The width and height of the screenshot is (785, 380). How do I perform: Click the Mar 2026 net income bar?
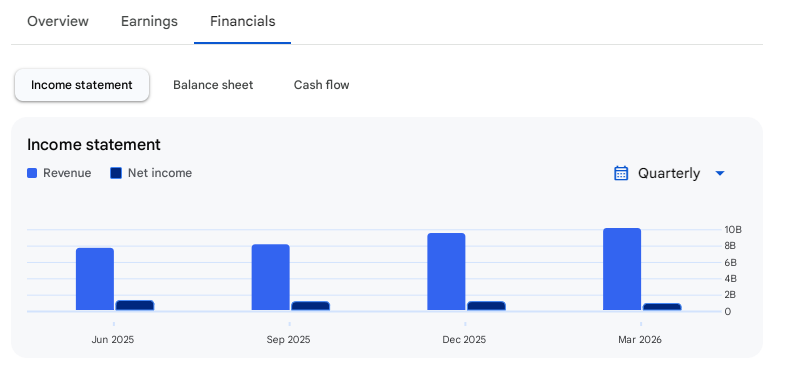(x=662, y=307)
